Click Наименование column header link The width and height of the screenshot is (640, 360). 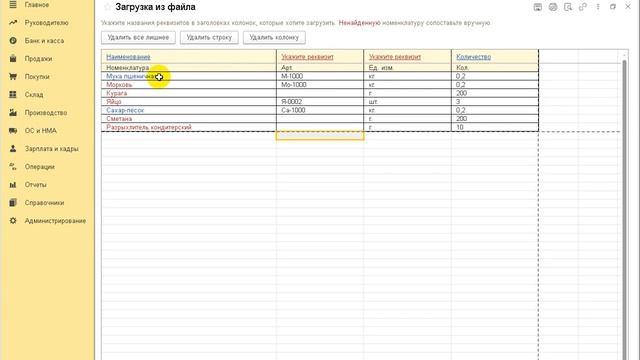[x=128, y=57]
